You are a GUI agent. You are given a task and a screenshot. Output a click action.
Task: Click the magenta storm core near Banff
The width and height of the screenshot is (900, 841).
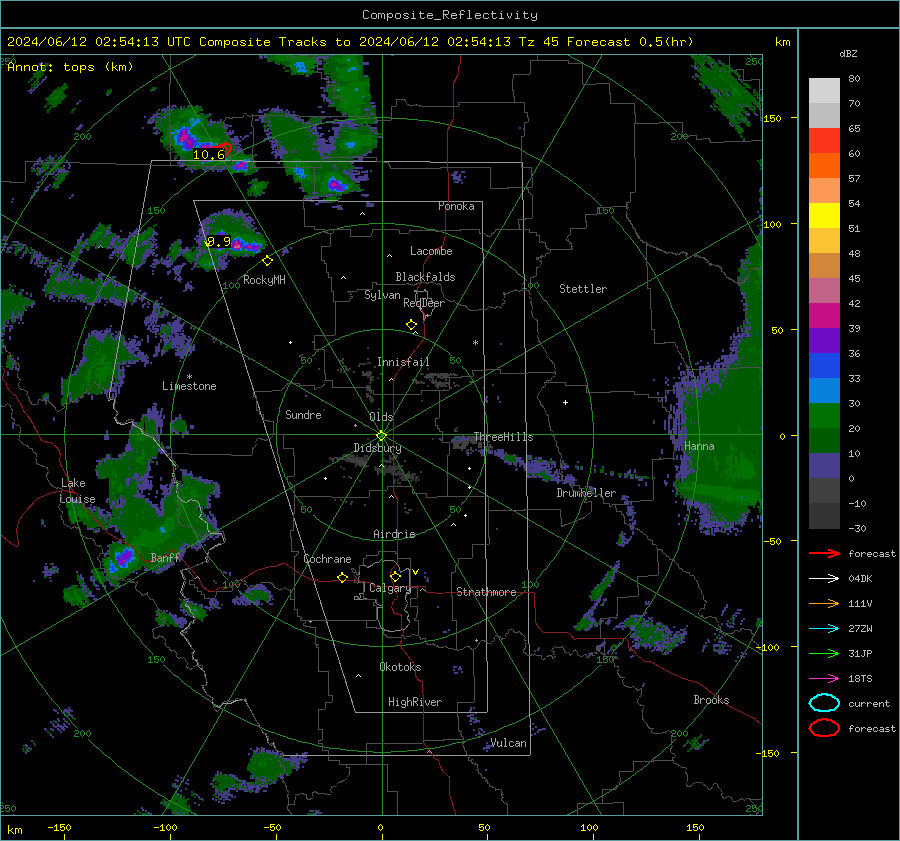123,556
